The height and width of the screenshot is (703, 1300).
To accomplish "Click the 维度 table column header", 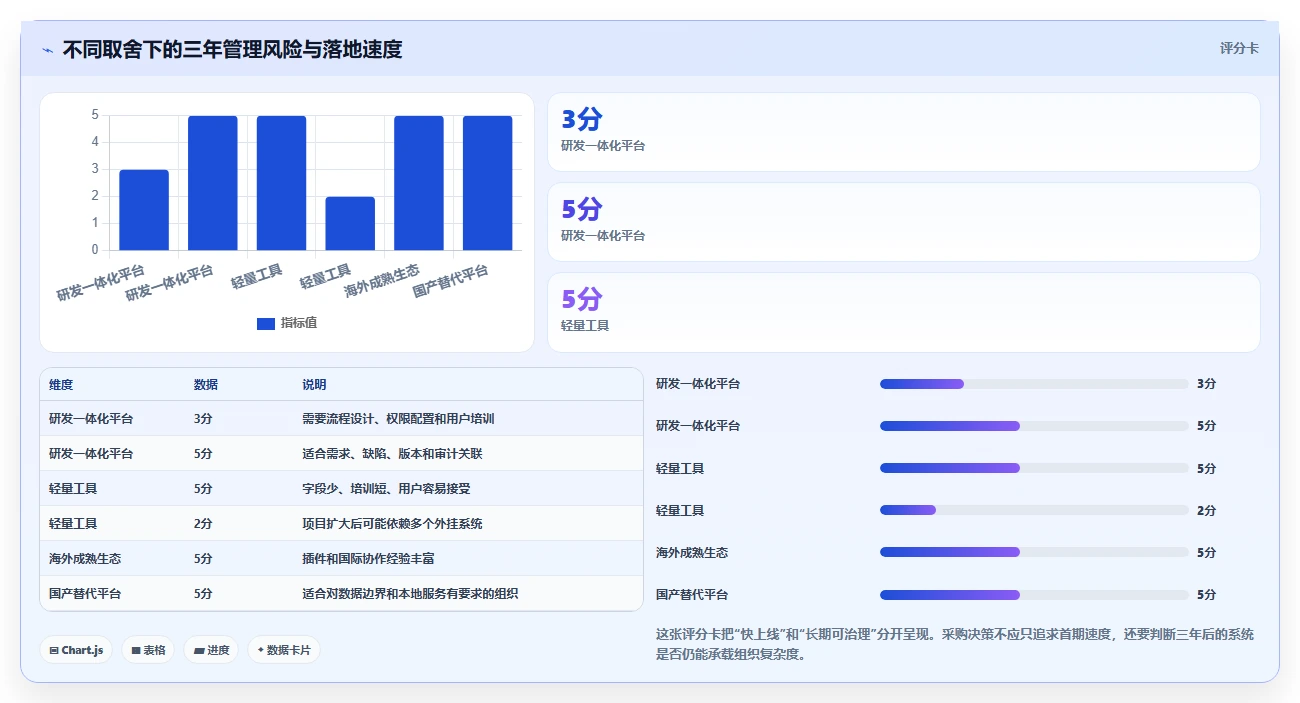I will click(x=61, y=385).
